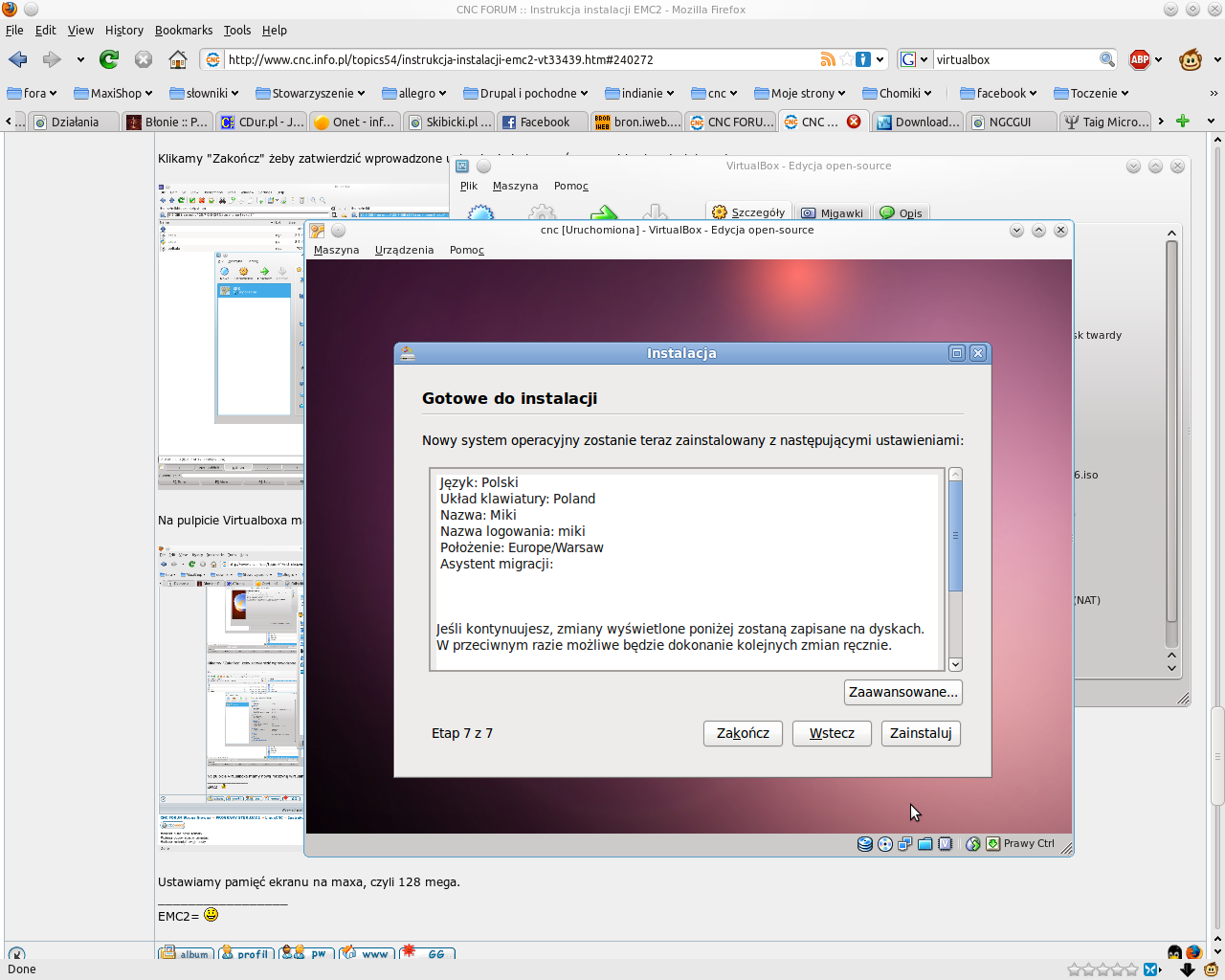
Task: Click the black download arrow in status bar
Action: pos(1188,969)
